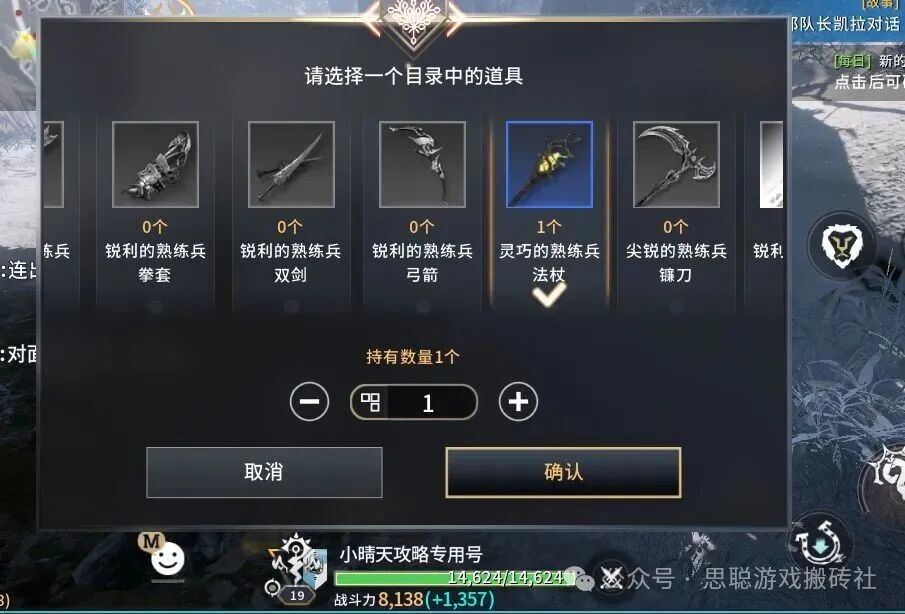Decrease quantity with the minus button
The width and height of the screenshot is (905, 614).
tap(309, 402)
